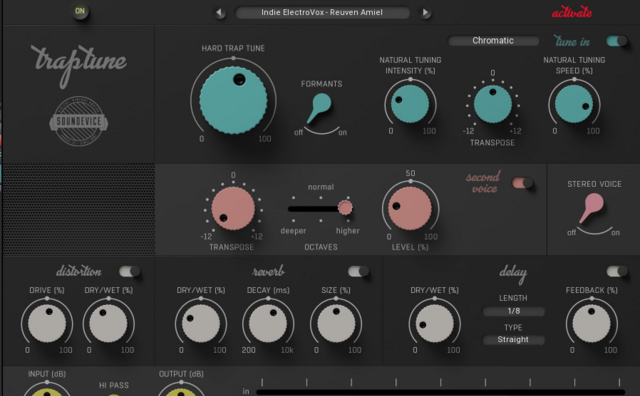Viewport: 640px width, 396px height.
Task: Click the Output (dB) knob
Action: [x=181, y=392]
